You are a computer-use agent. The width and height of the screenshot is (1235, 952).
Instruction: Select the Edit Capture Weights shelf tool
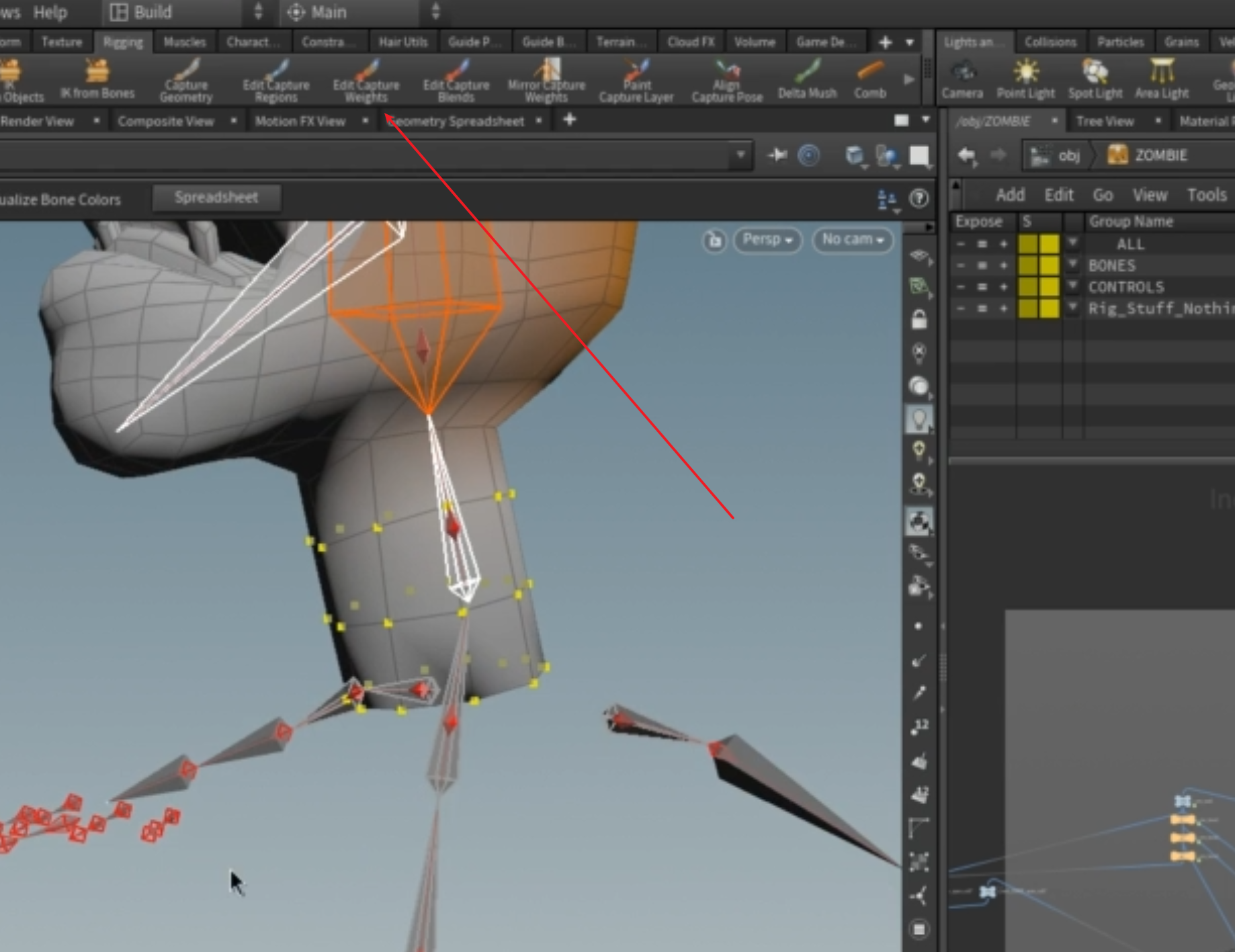(x=366, y=80)
